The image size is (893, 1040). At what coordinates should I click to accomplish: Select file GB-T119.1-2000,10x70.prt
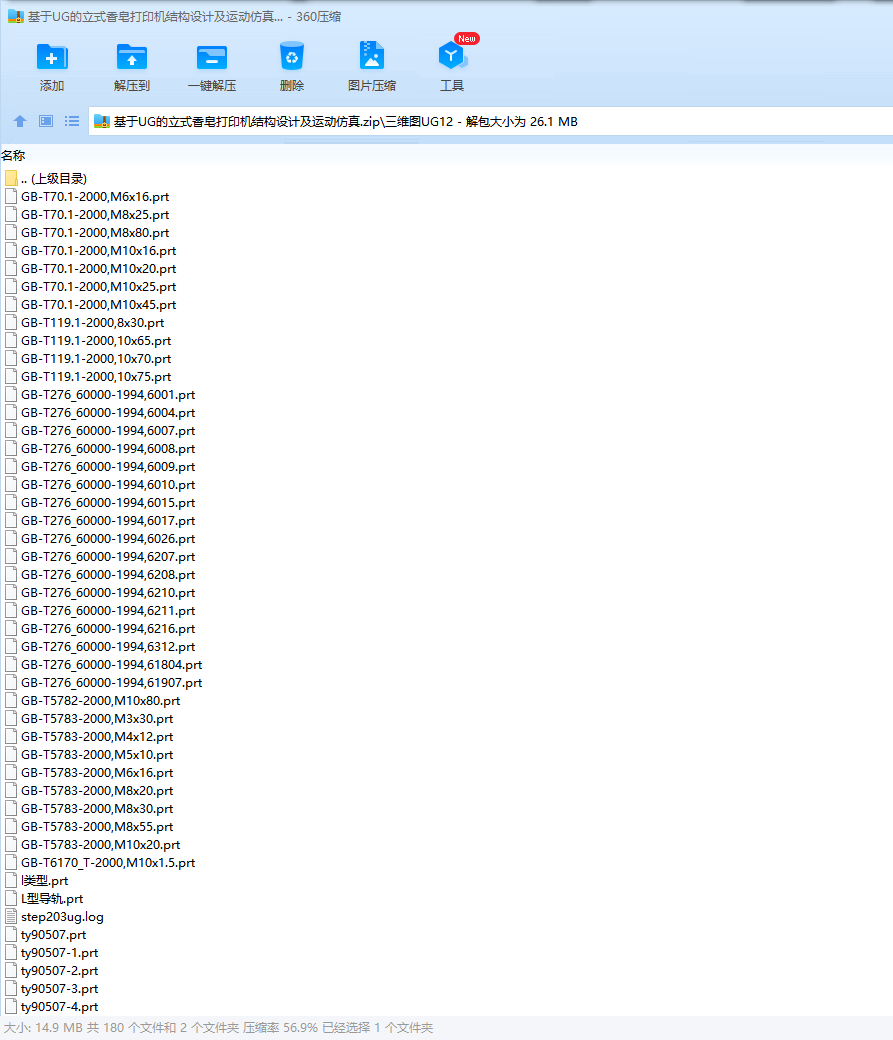pyautogui.click(x=96, y=359)
